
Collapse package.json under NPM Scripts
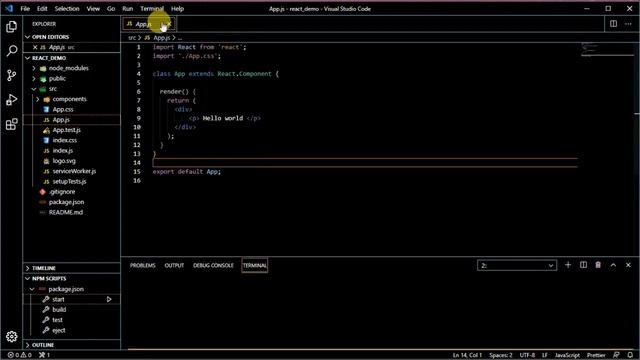pos(32,289)
